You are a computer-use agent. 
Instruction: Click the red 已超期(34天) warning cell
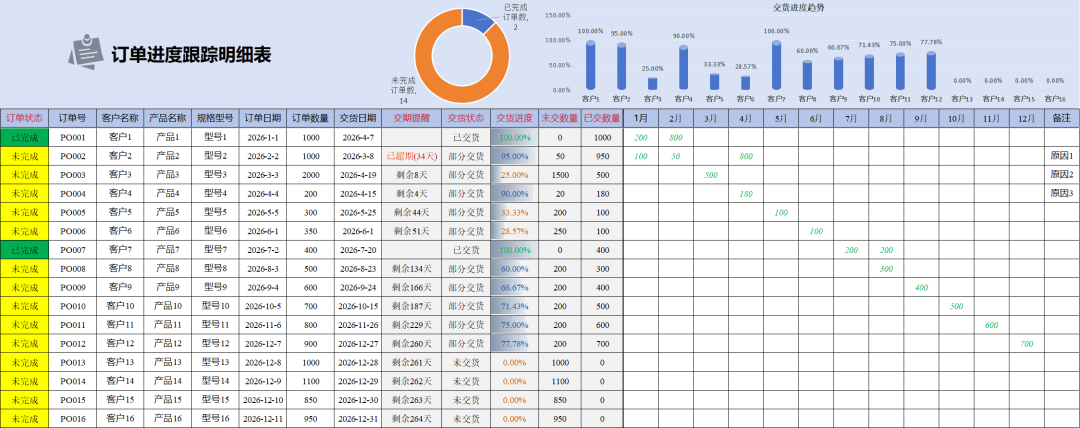click(x=410, y=156)
